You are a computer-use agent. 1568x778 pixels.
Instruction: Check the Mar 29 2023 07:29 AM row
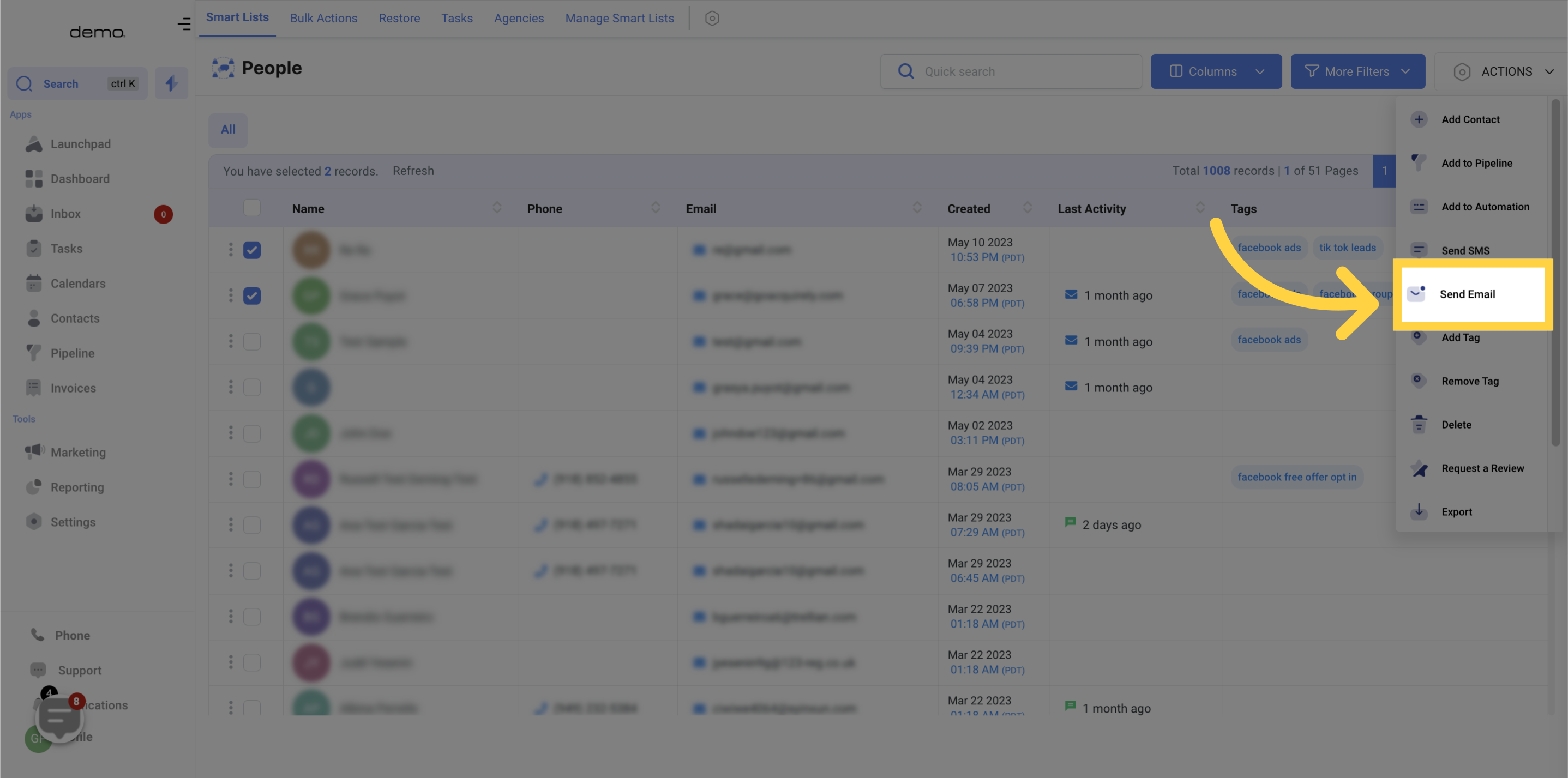click(251, 525)
